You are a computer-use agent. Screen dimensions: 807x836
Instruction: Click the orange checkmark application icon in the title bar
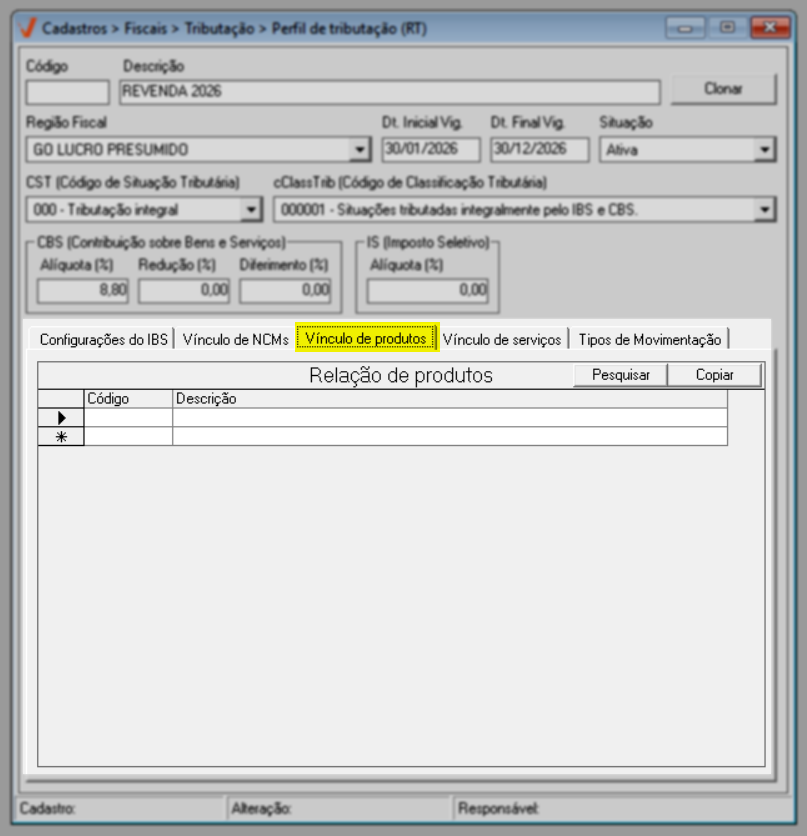27,28
